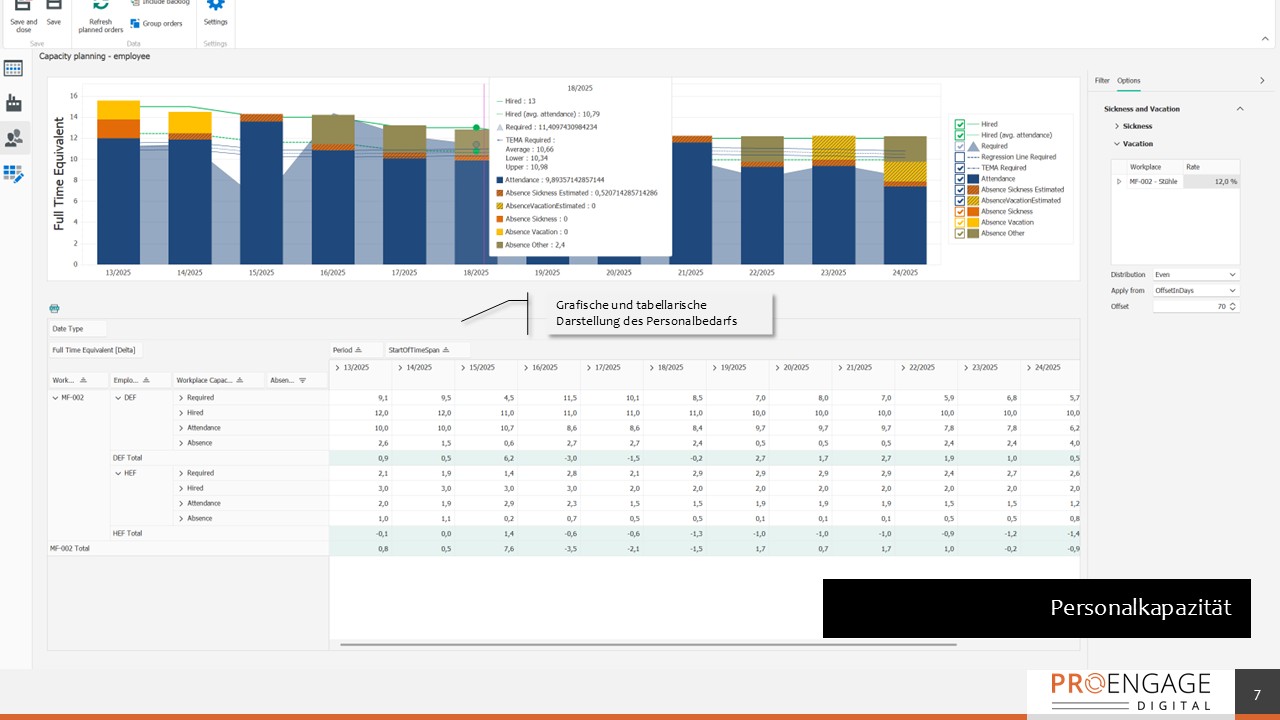
Task: Toggle the Absence Vacation legend checkbox
Action: (x=960, y=222)
